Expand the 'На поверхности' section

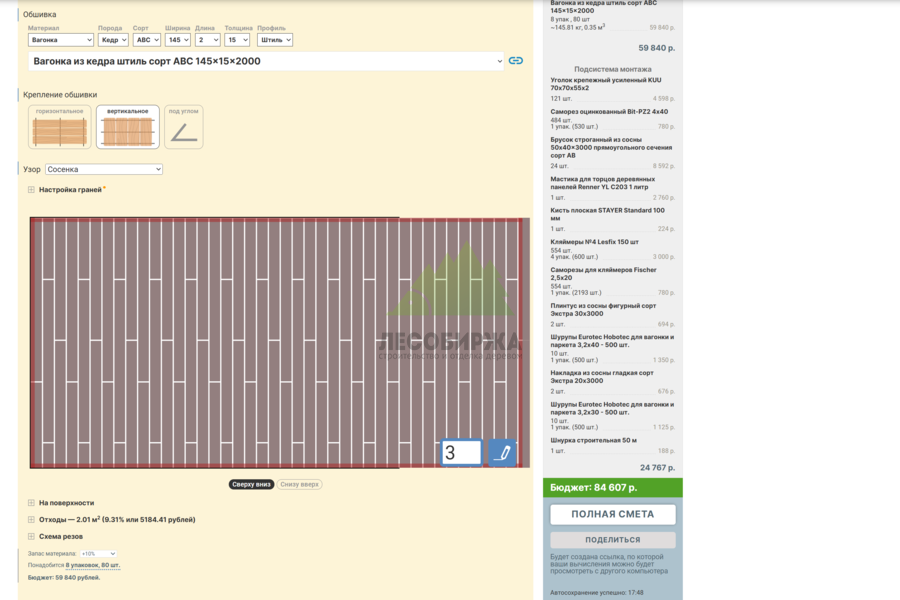click(x=32, y=503)
